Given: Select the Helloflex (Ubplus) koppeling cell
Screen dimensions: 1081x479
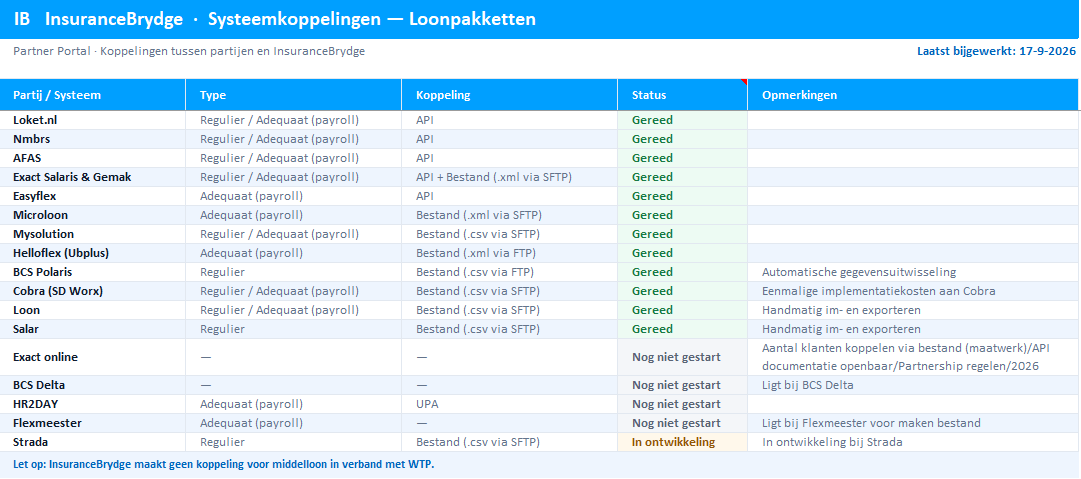Looking at the screenshot, I should (x=509, y=253).
